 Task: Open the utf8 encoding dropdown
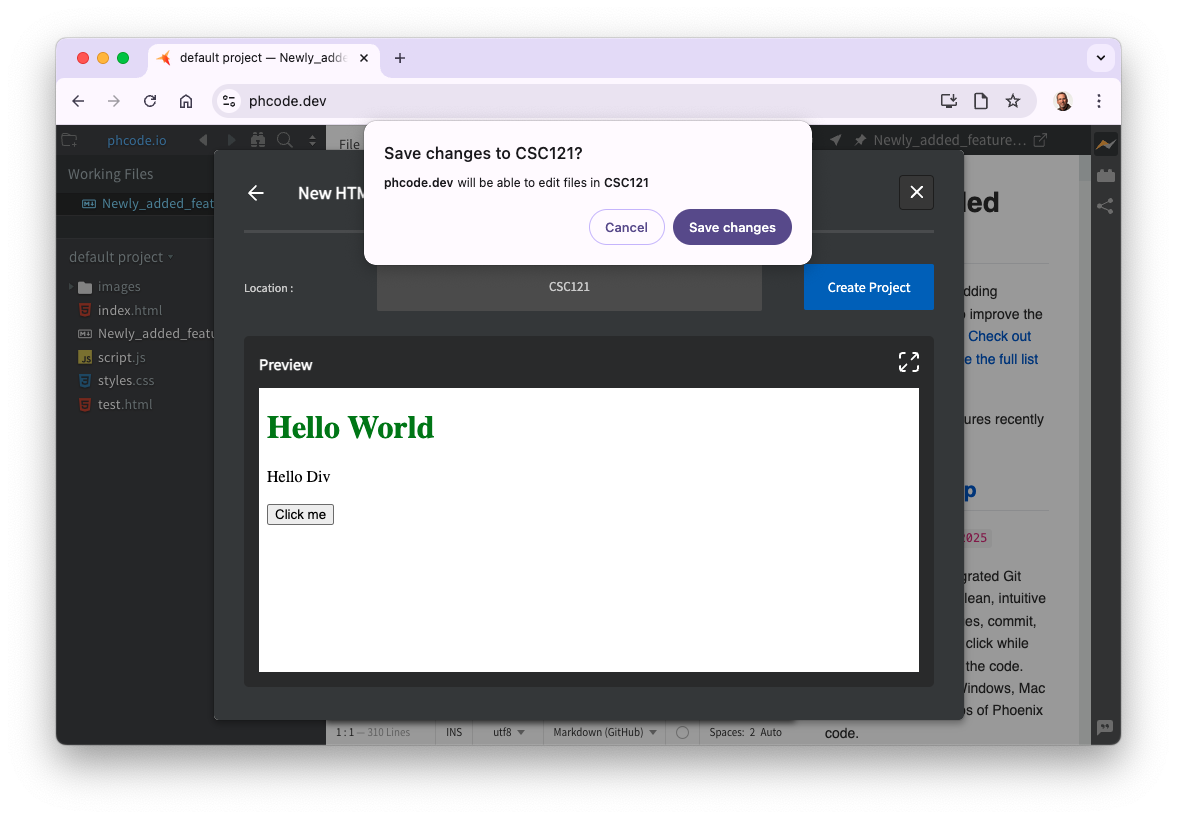pyautogui.click(x=505, y=731)
